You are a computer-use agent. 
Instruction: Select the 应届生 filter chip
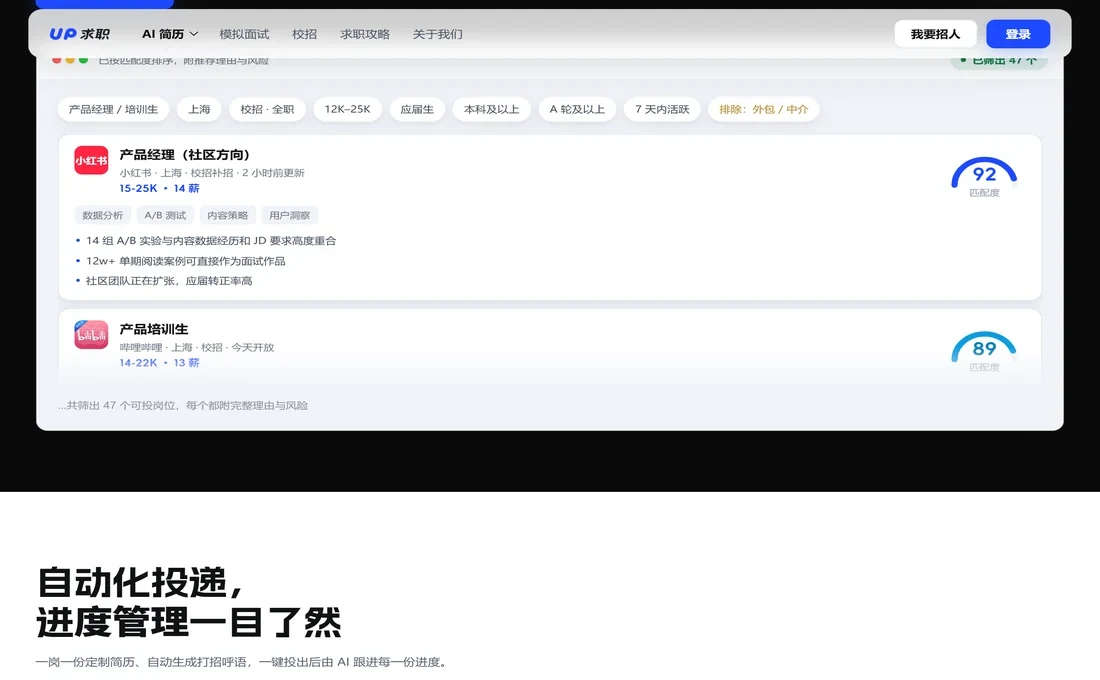[x=417, y=109]
